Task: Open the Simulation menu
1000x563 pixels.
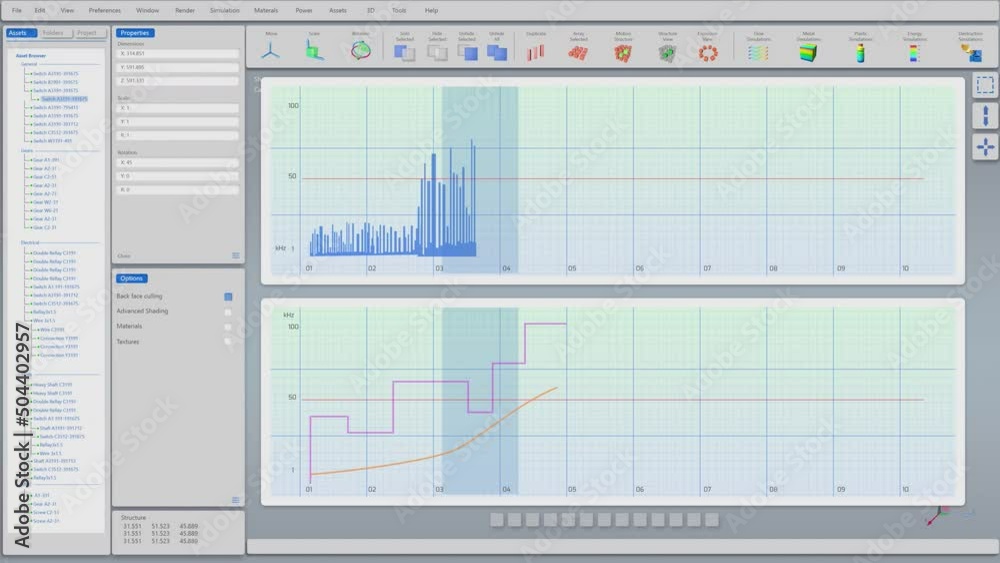Action: pos(224,10)
